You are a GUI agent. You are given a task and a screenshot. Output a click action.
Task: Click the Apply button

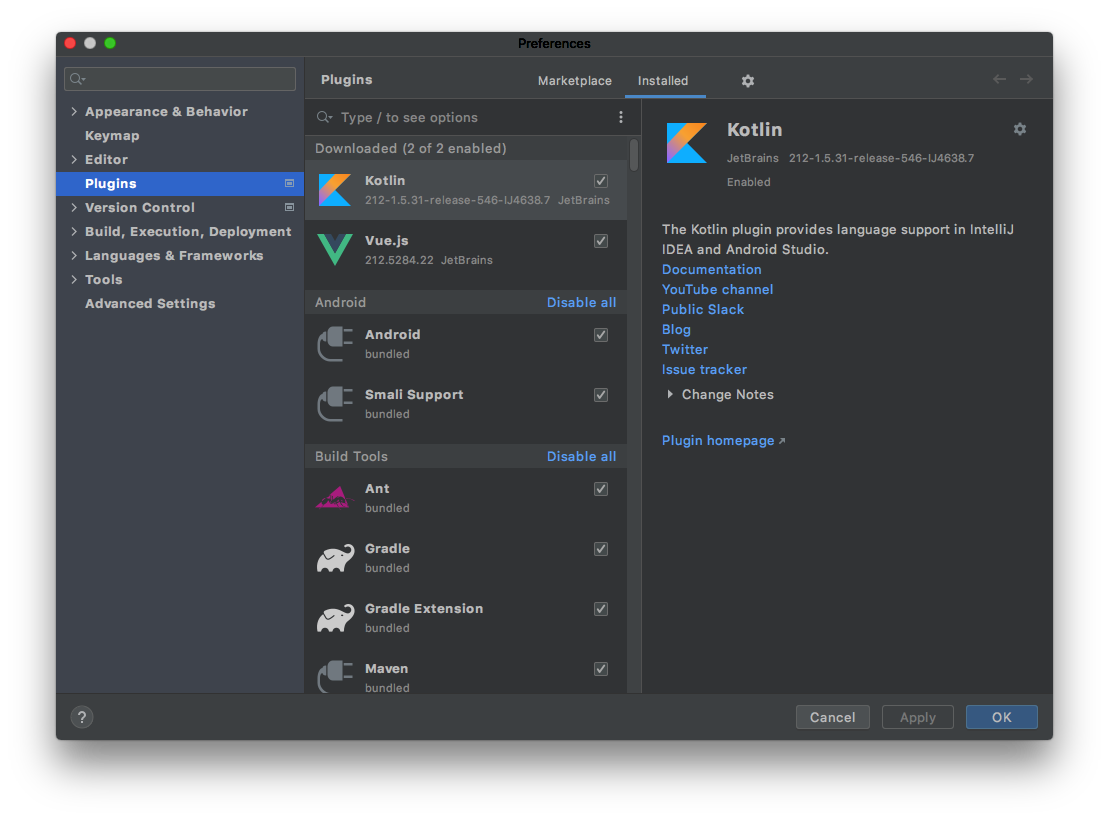pos(917,717)
